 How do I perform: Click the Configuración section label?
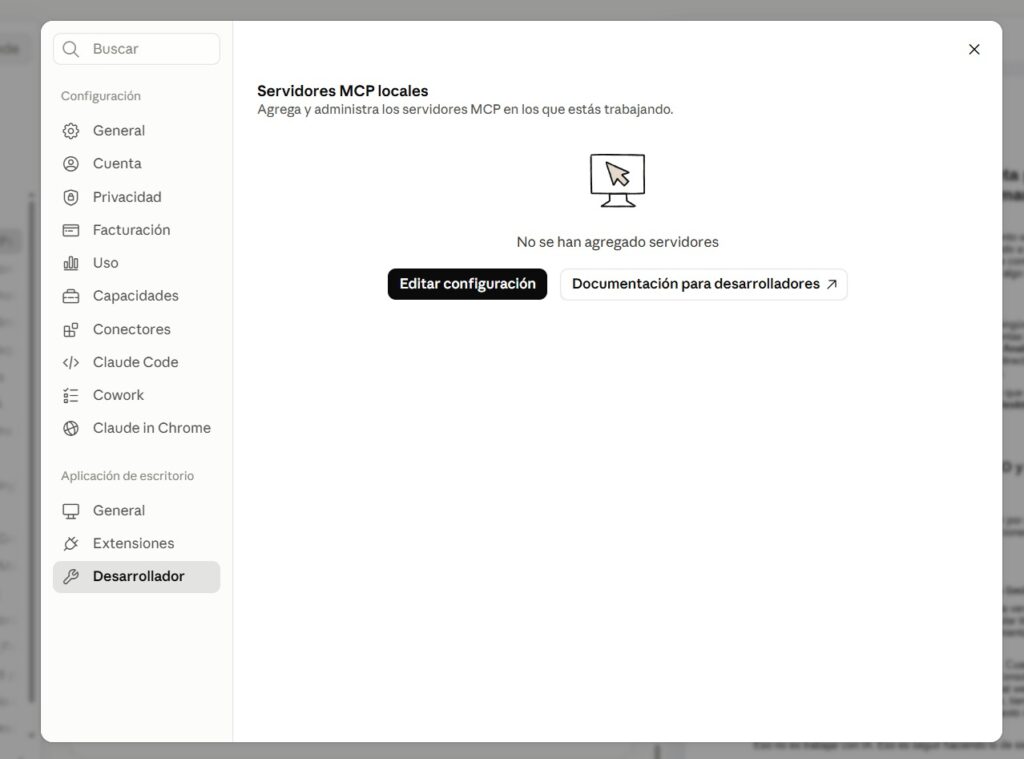tap(101, 96)
